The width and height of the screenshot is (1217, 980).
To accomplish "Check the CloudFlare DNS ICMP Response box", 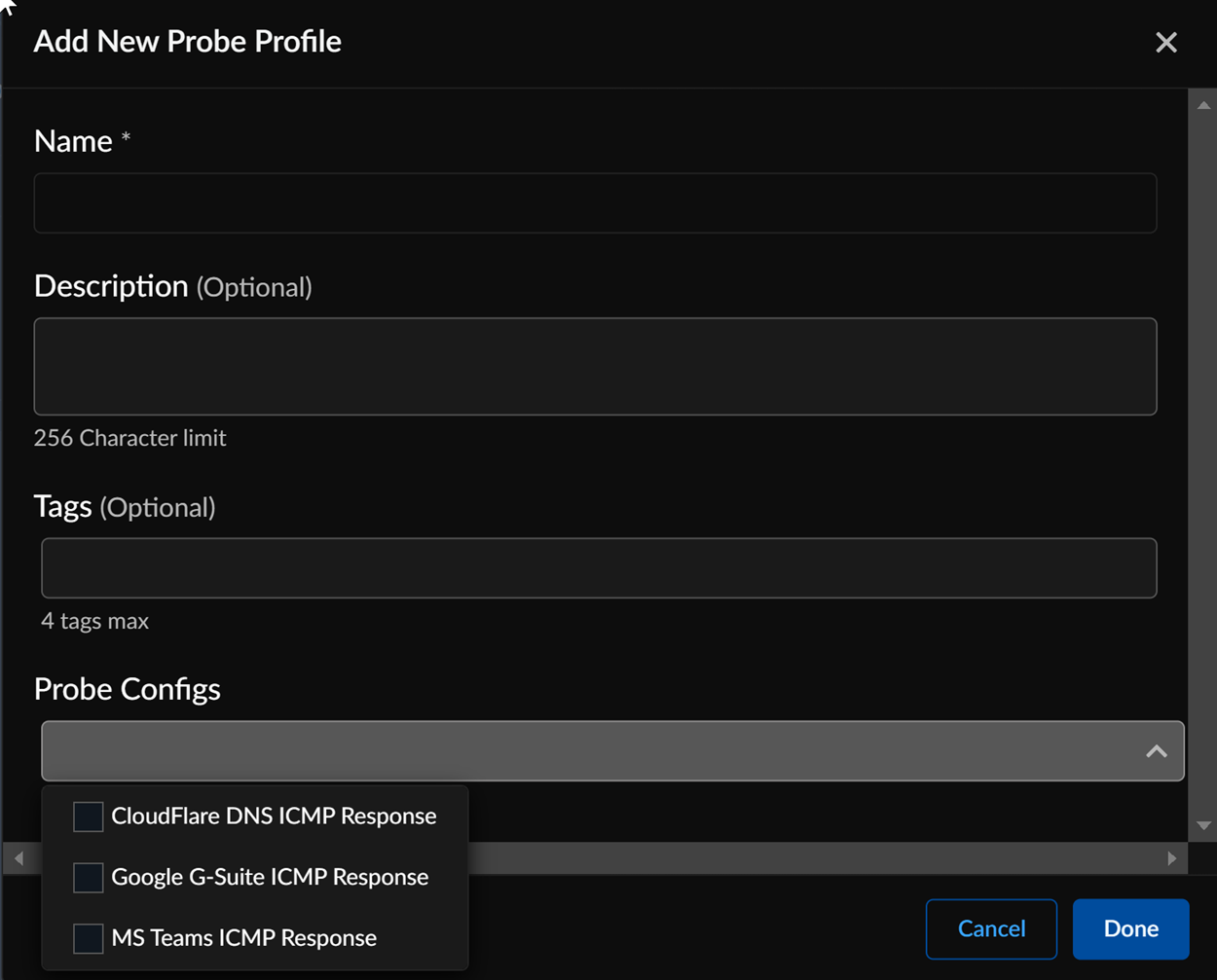I will pyautogui.click(x=89, y=817).
